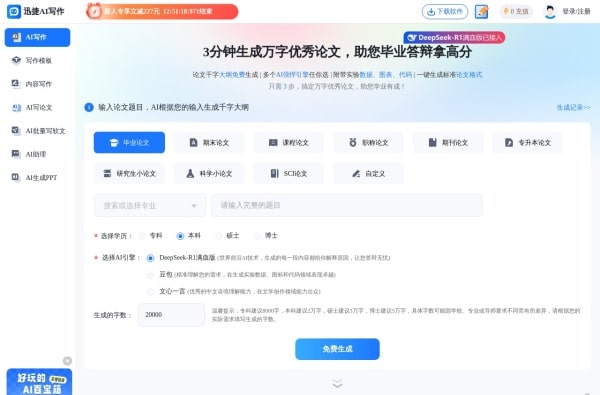This screenshot has width=600, height=395.
Task: Select the 科学小论文 paper type tab
Action: 209,173
